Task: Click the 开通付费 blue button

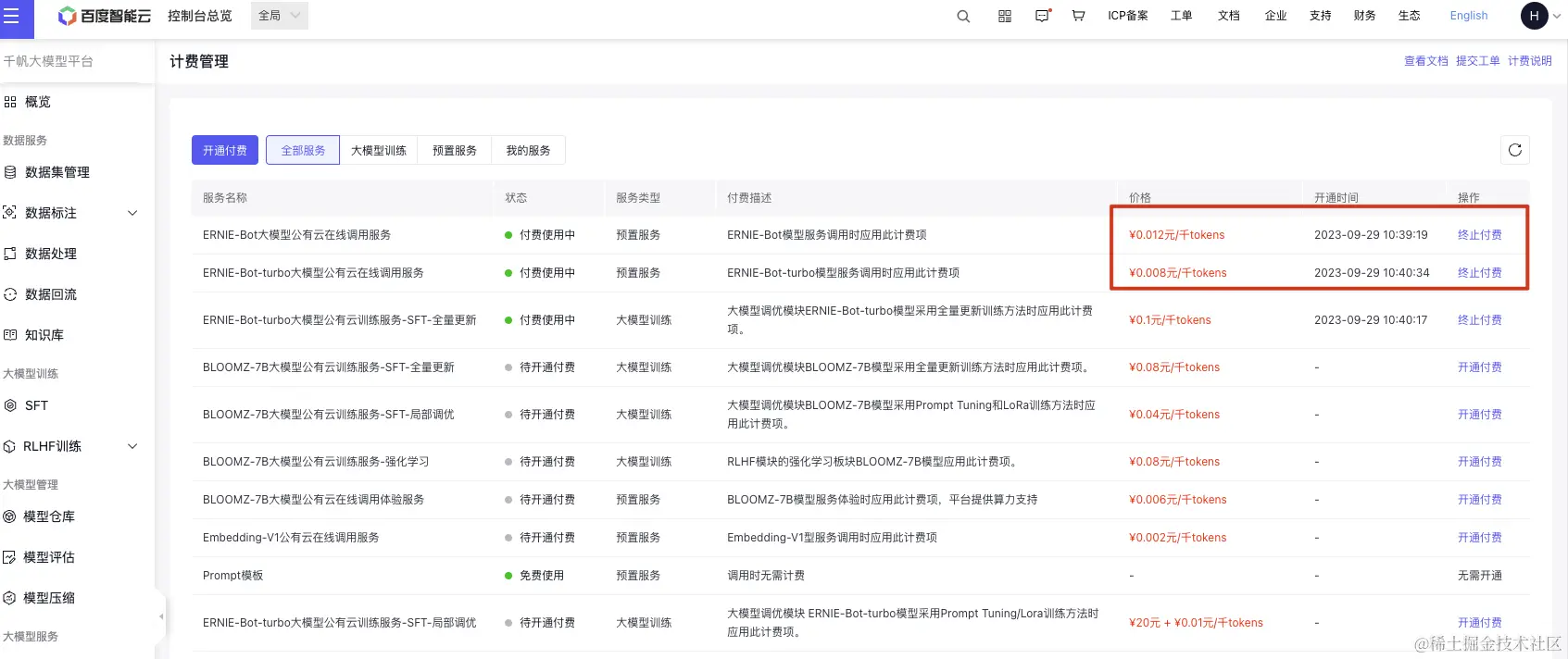Action: (x=225, y=150)
